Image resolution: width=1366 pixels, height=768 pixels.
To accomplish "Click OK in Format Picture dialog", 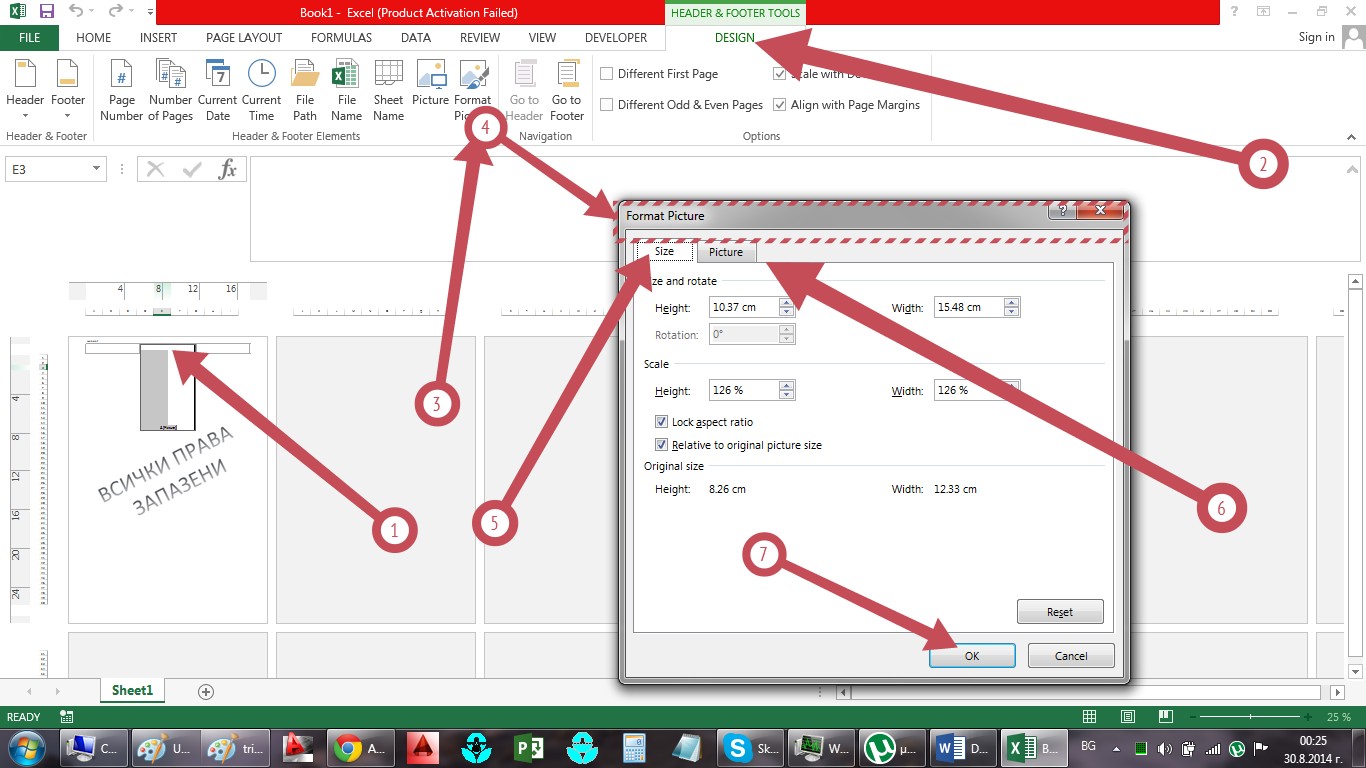I will click(x=972, y=656).
